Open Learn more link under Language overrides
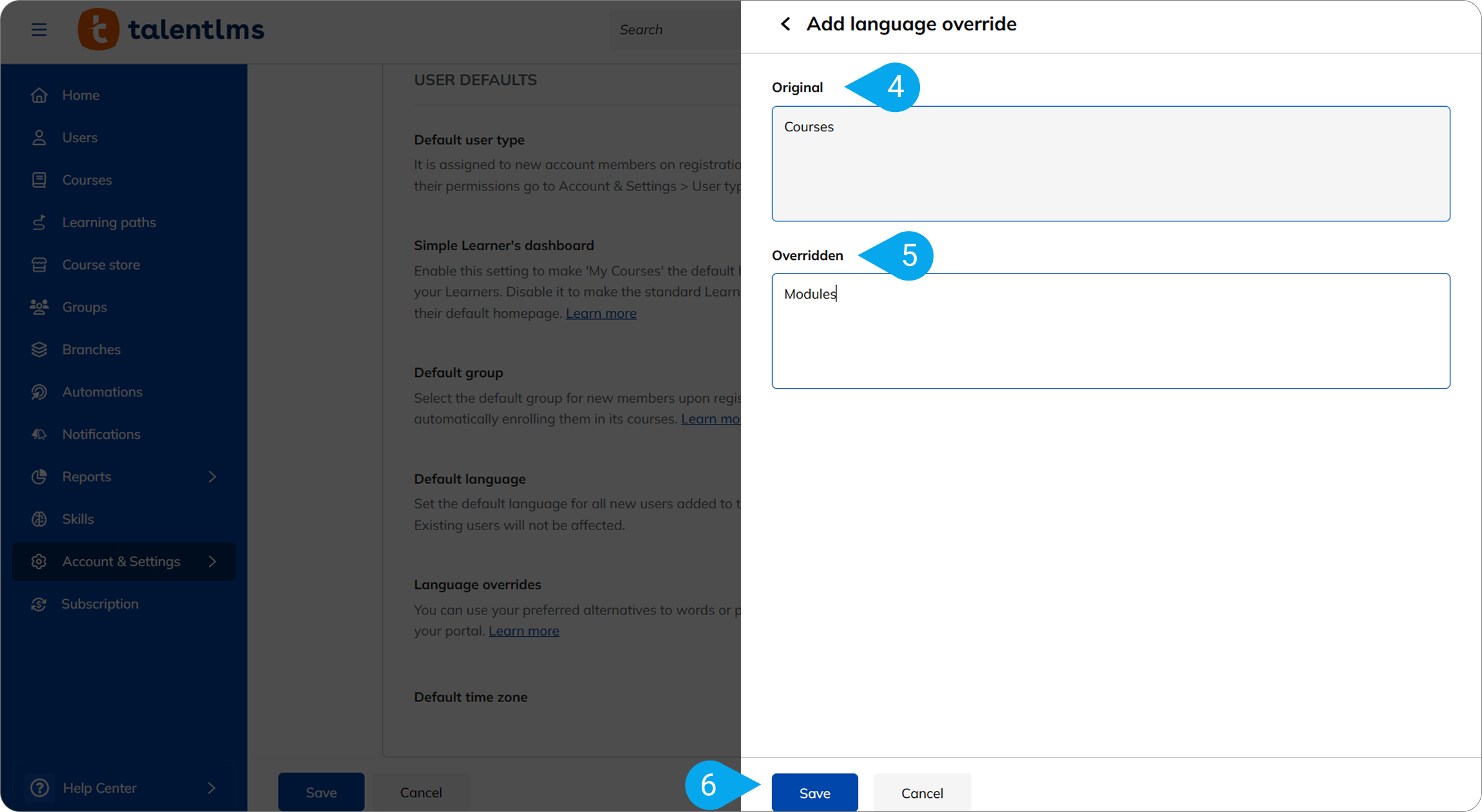The image size is (1482, 812). click(x=523, y=631)
